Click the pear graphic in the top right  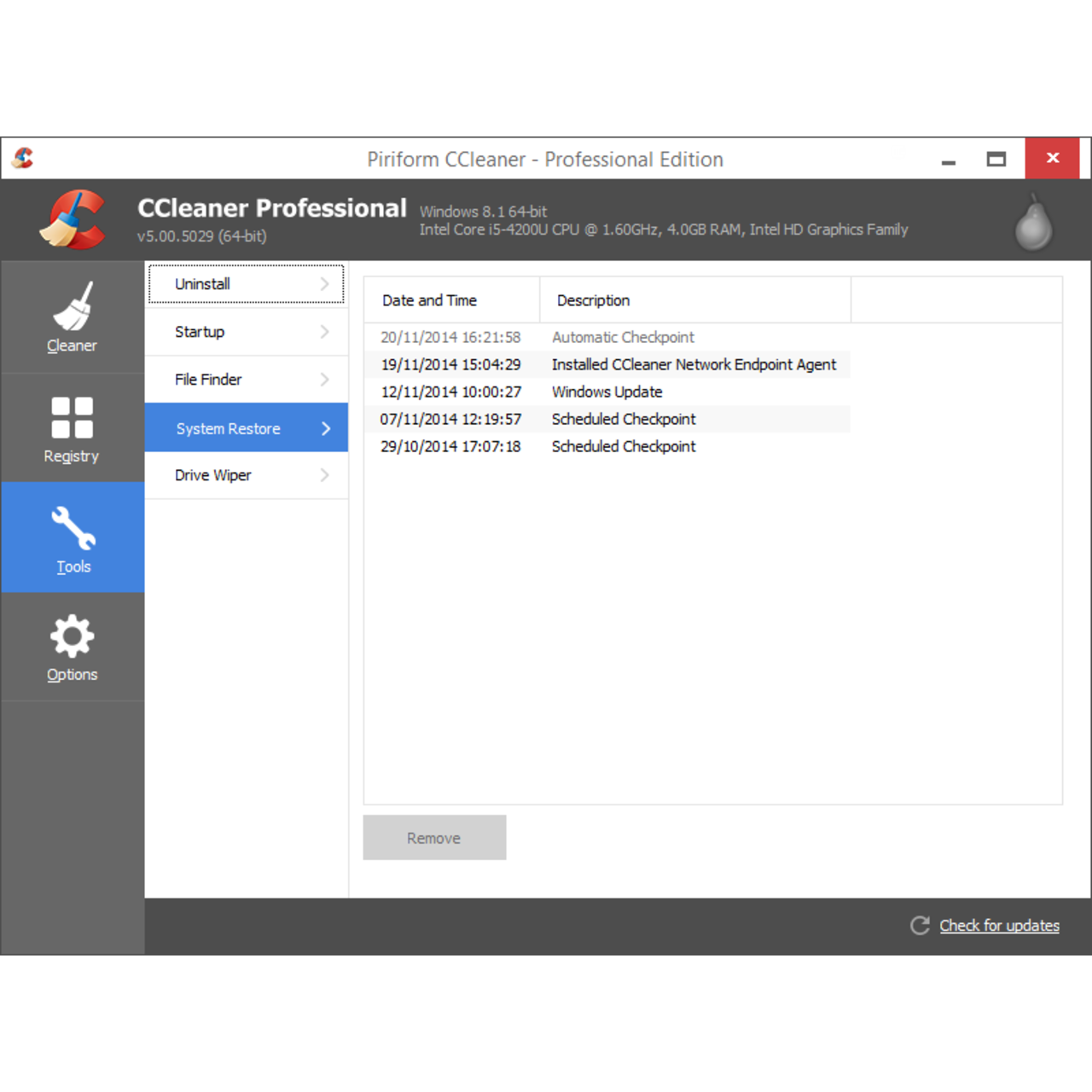[1032, 220]
